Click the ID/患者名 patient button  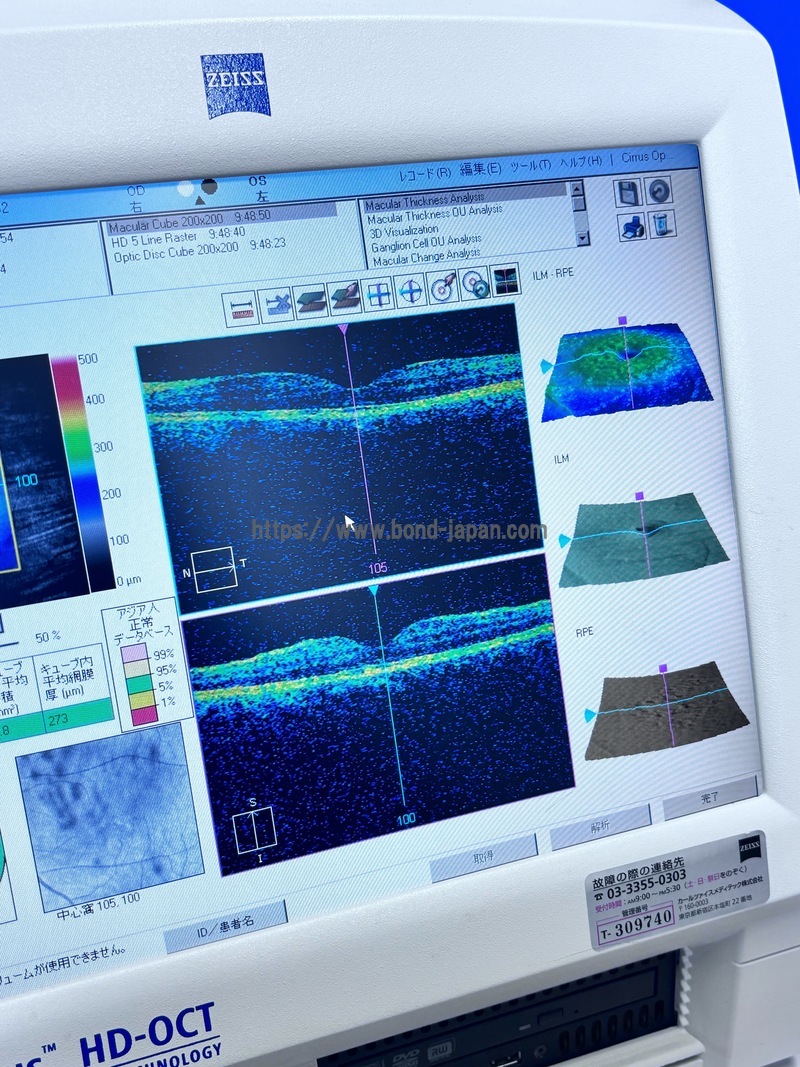(x=225, y=925)
